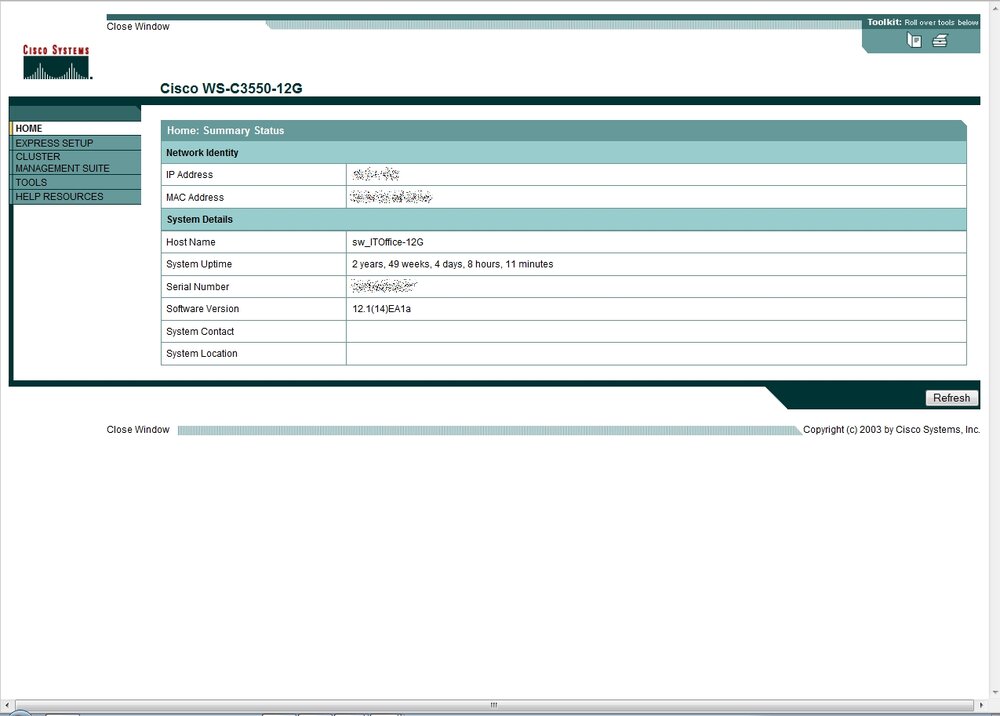
Task: Click the 'Serial Number' label
Action: pyautogui.click(x=197, y=287)
